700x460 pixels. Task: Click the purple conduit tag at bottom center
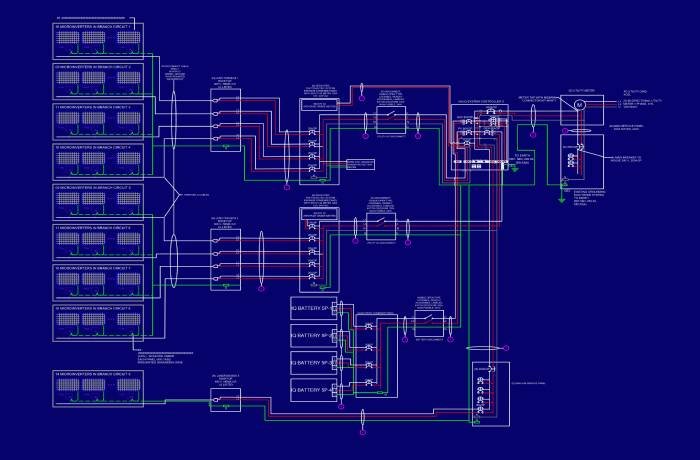tap(362, 432)
